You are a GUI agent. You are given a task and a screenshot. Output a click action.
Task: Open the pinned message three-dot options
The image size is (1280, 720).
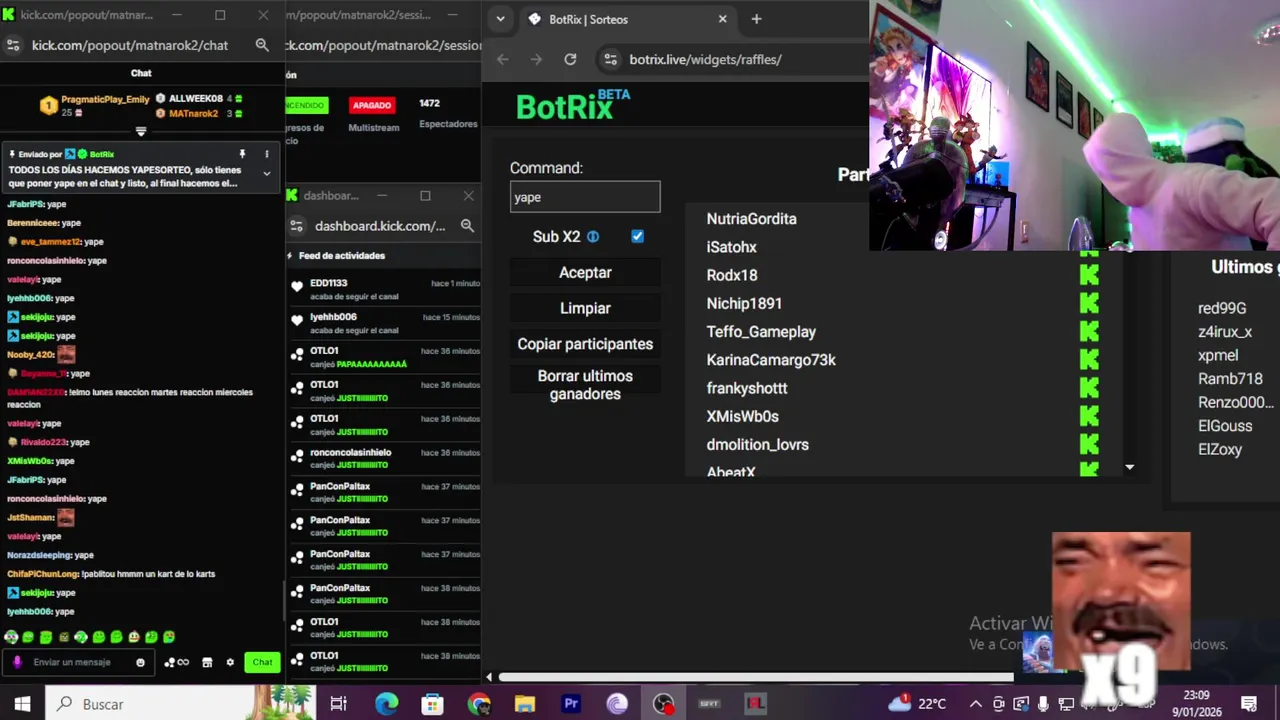click(x=266, y=154)
